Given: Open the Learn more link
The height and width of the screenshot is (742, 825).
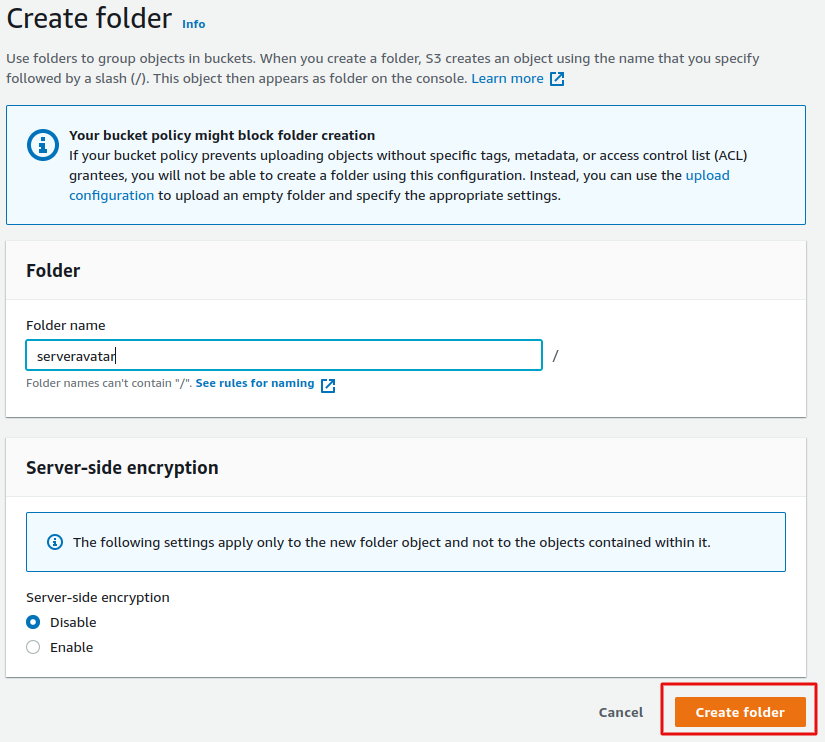Looking at the screenshot, I should point(507,79).
